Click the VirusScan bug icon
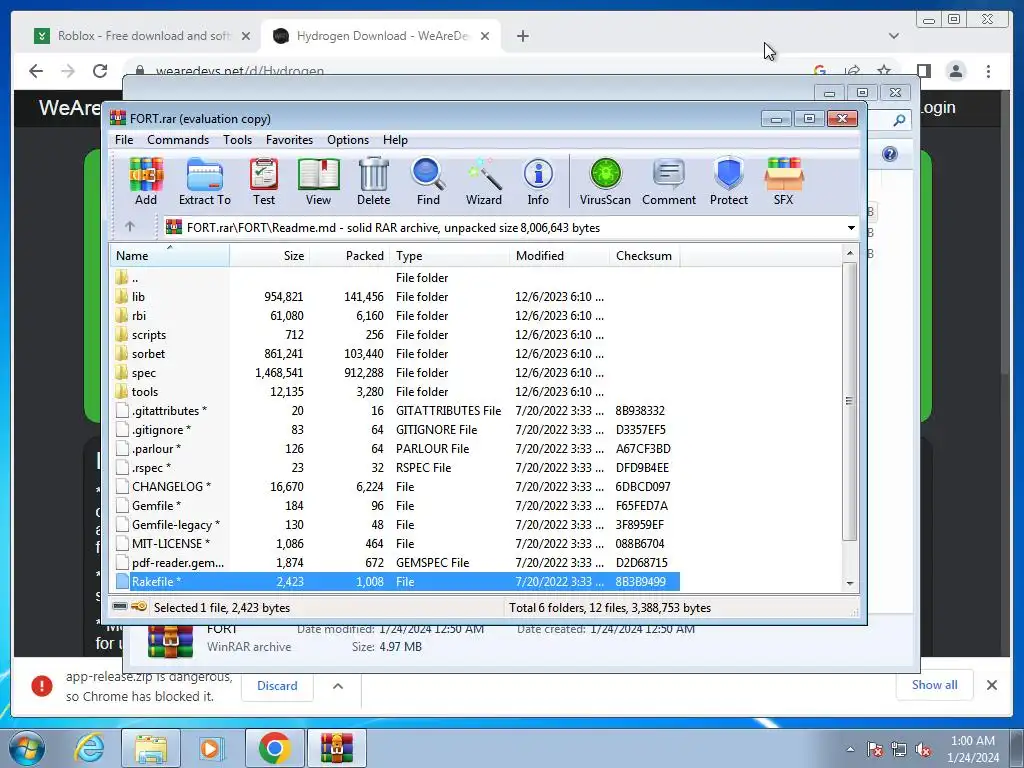 click(x=605, y=182)
